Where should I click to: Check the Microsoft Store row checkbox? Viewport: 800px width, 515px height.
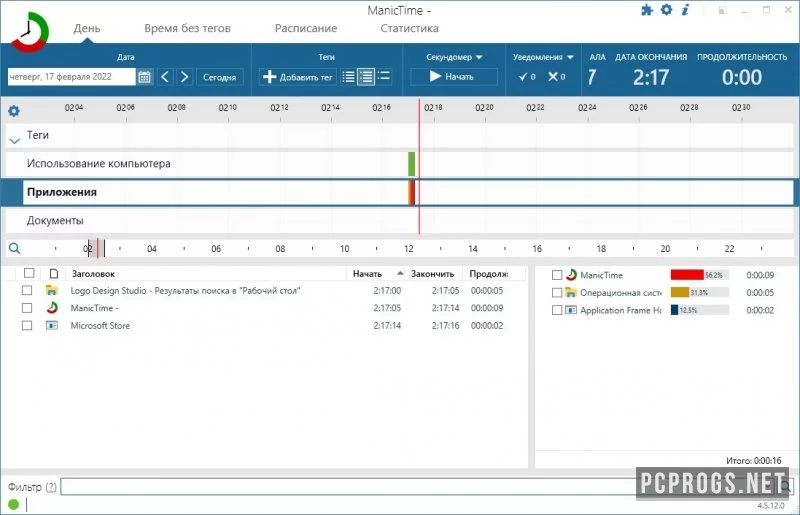[27, 325]
